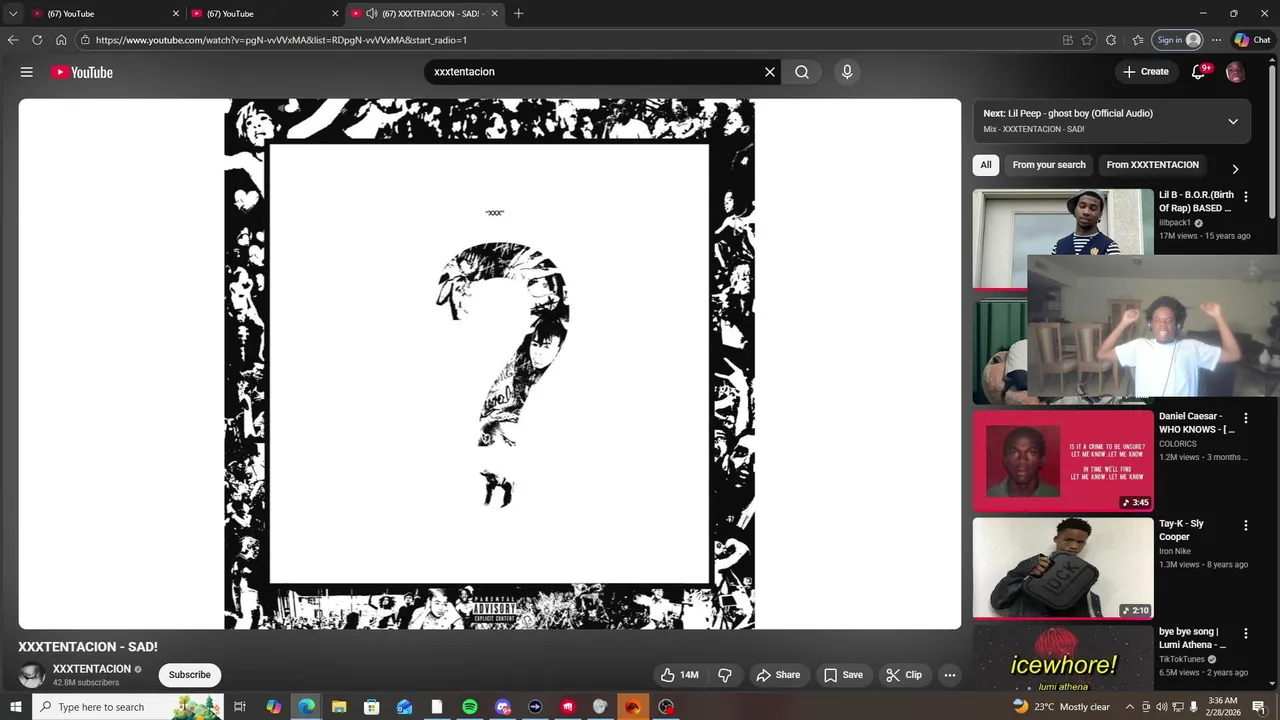This screenshot has width=1280, height=720.
Task: Open browser Settings and more menu
Action: (x=1216, y=40)
